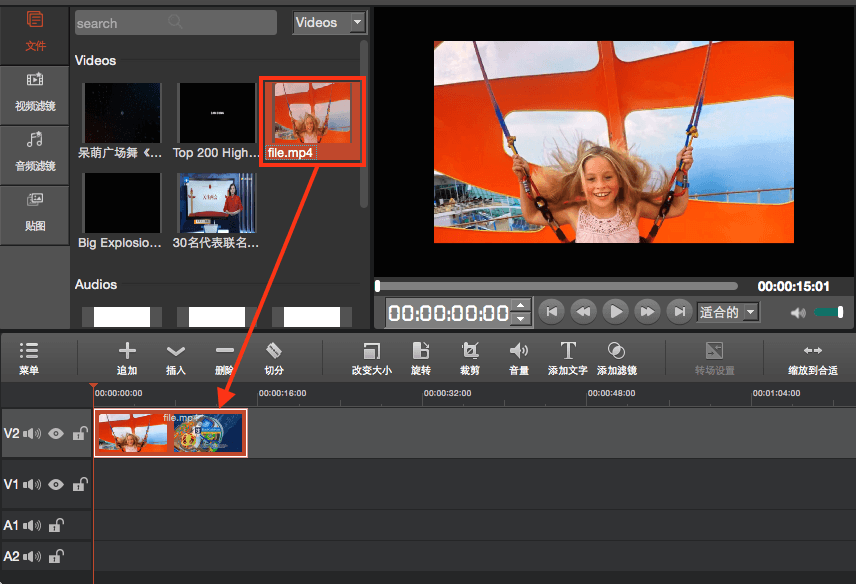This screenshot has width=856, height=584.
Task: Select the file.mp4 video thumbnail
Action: coord(312,121)
